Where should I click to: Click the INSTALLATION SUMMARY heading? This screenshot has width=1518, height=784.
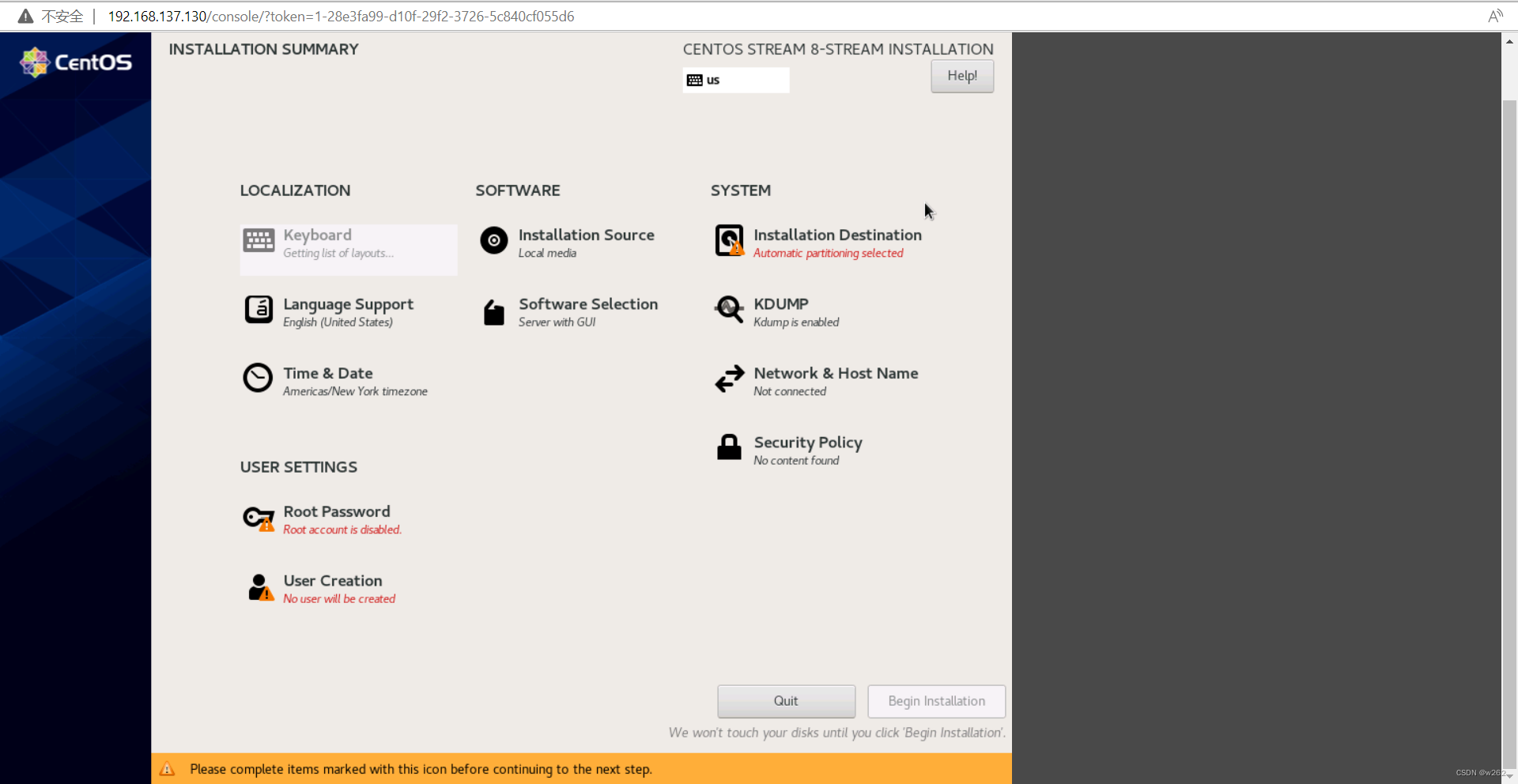click(x=263, y=49)
